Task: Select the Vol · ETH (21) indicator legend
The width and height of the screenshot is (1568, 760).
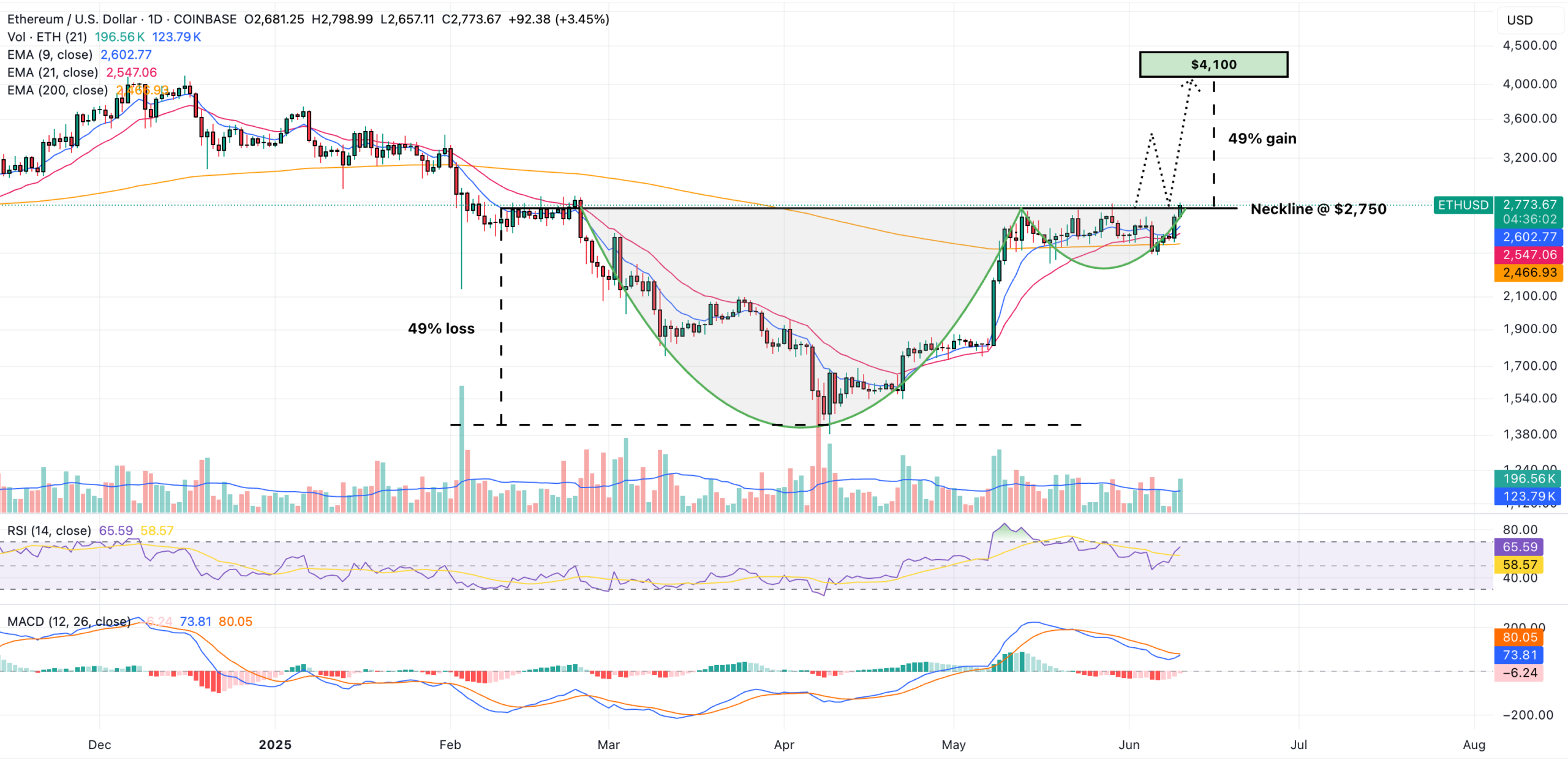Action: coord(47,37)
